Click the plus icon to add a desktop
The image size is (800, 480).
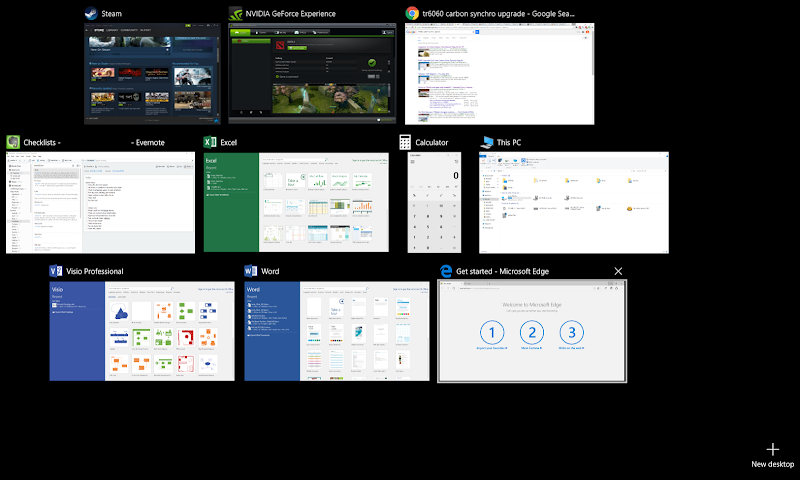(x=772, y=449)
